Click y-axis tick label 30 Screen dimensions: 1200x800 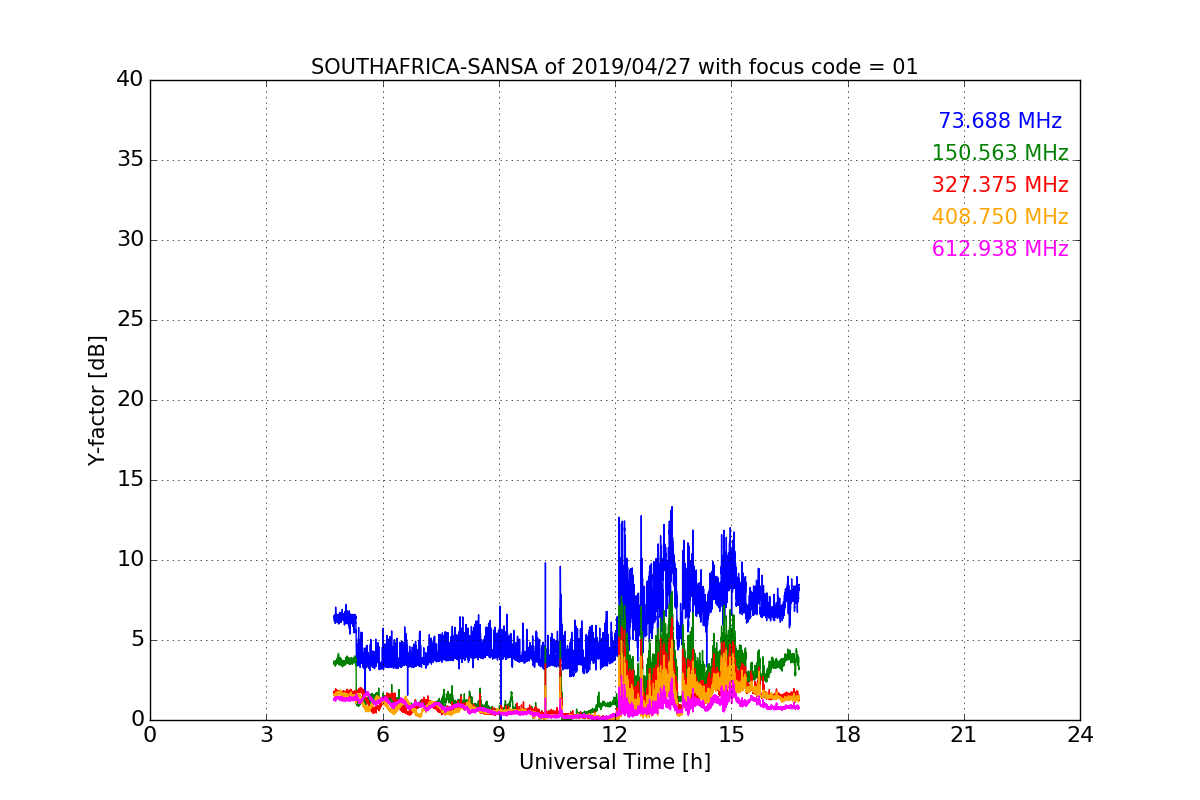[x=130, y=240]
